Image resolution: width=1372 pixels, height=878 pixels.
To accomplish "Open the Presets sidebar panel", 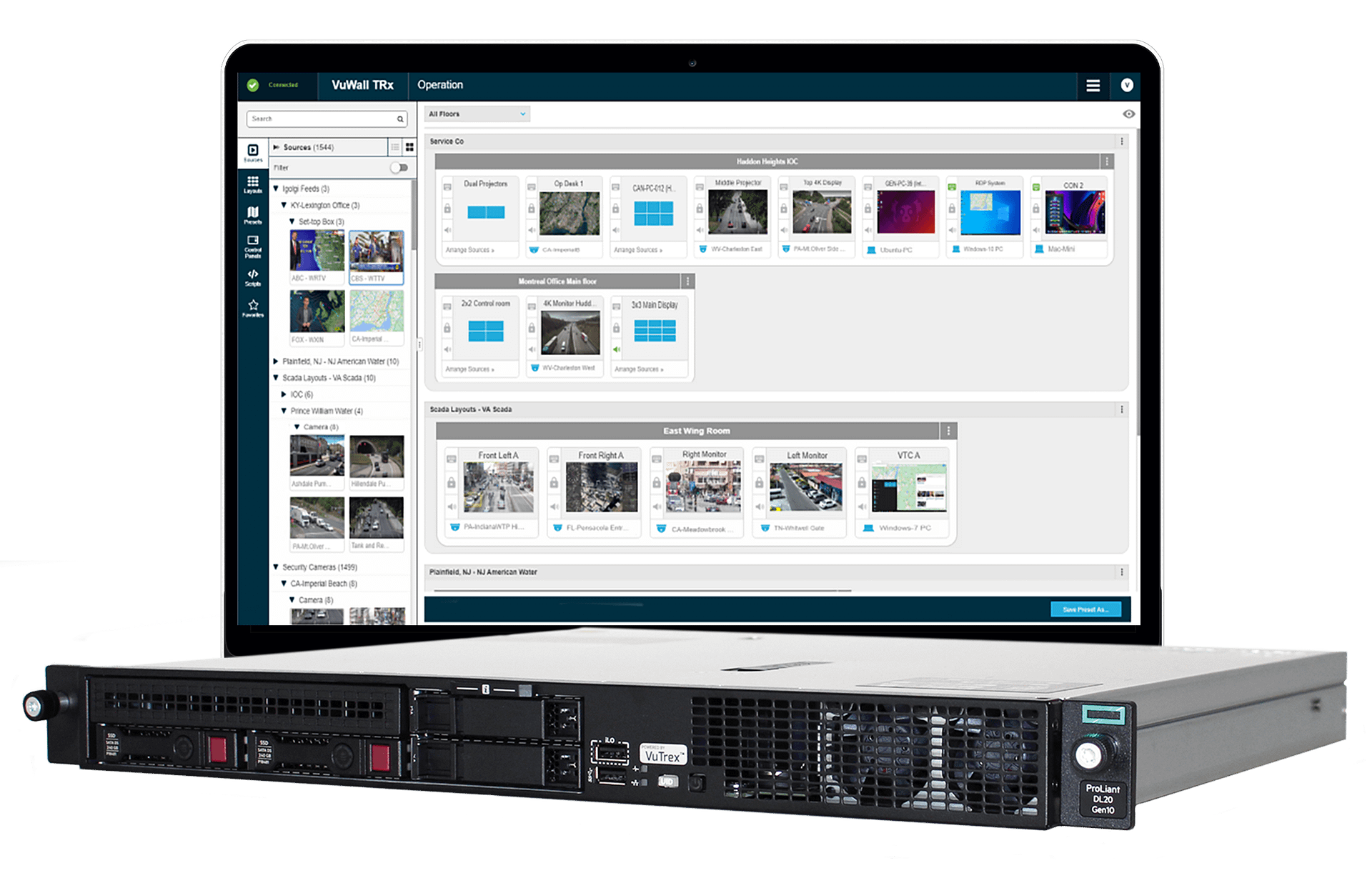I will coord(253,215).
